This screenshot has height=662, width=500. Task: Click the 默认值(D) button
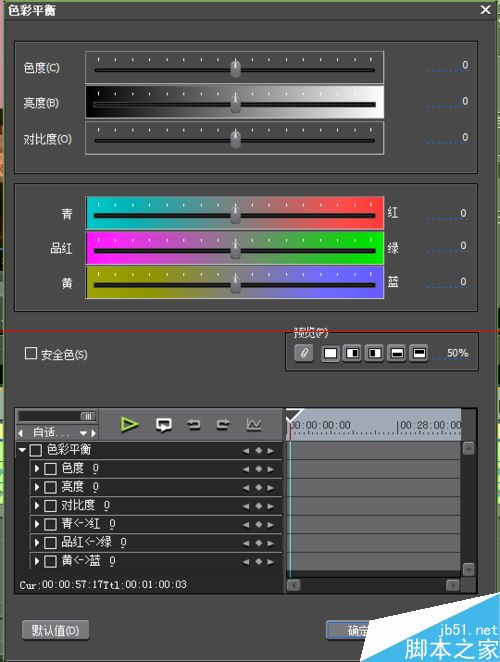point(55,630)
